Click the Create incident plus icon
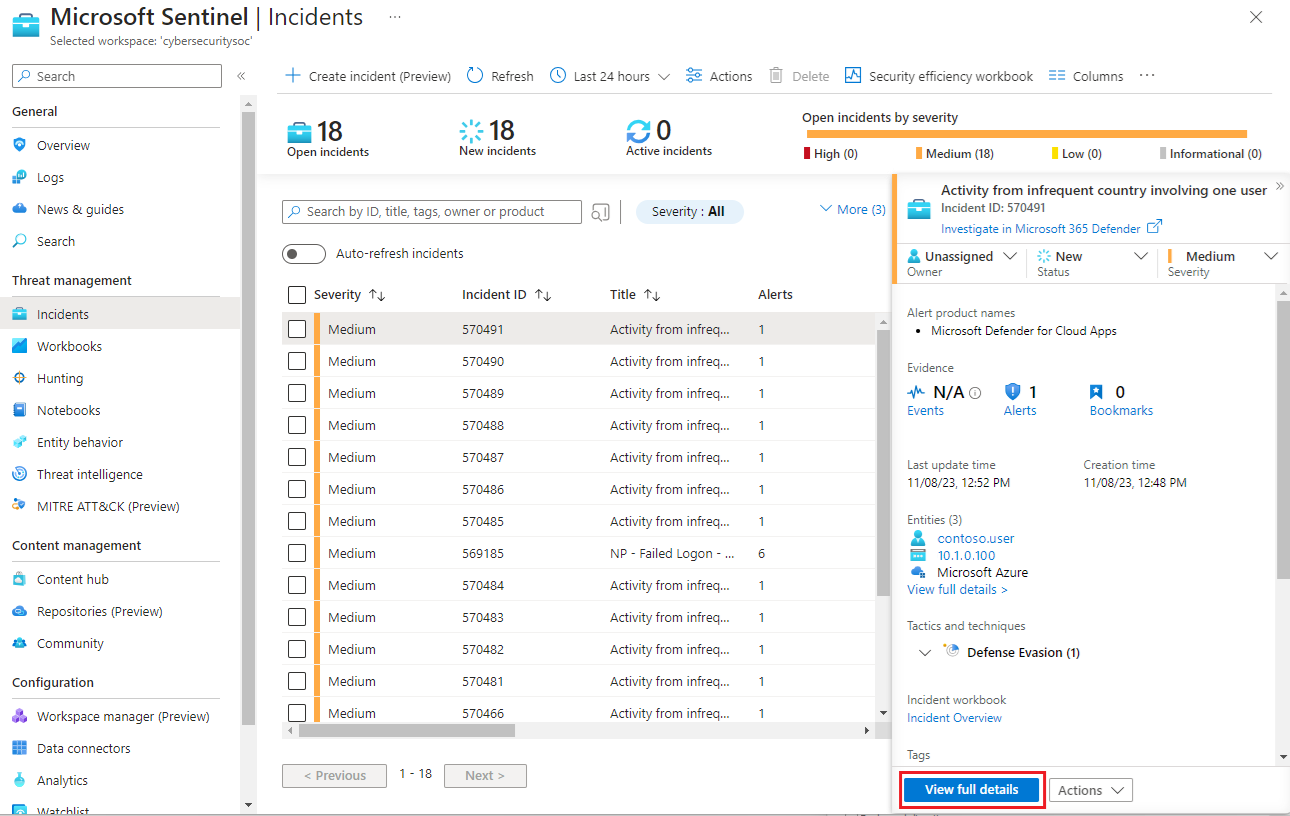 [293, 76]
